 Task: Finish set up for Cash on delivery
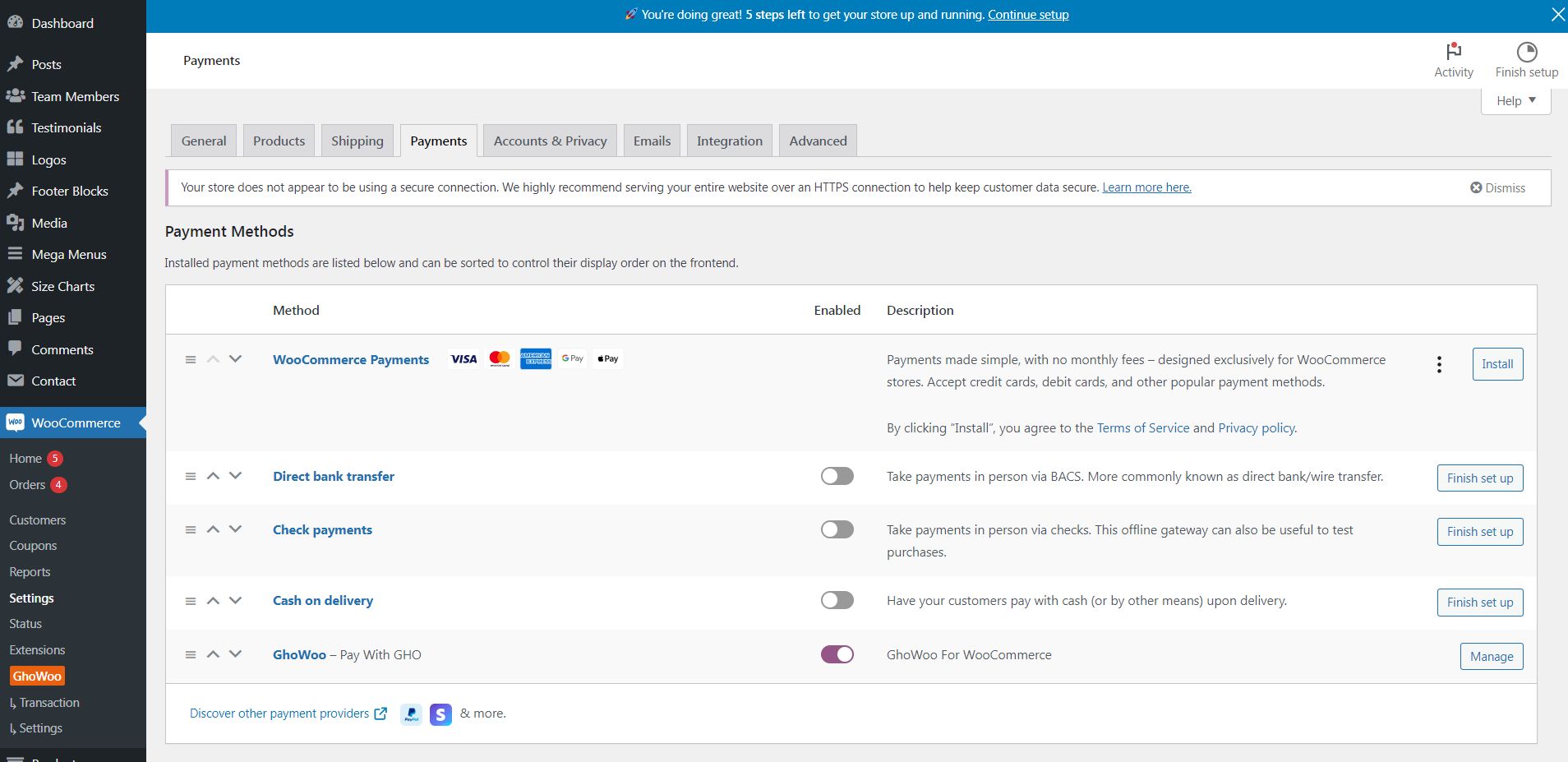click(1479, 603)
